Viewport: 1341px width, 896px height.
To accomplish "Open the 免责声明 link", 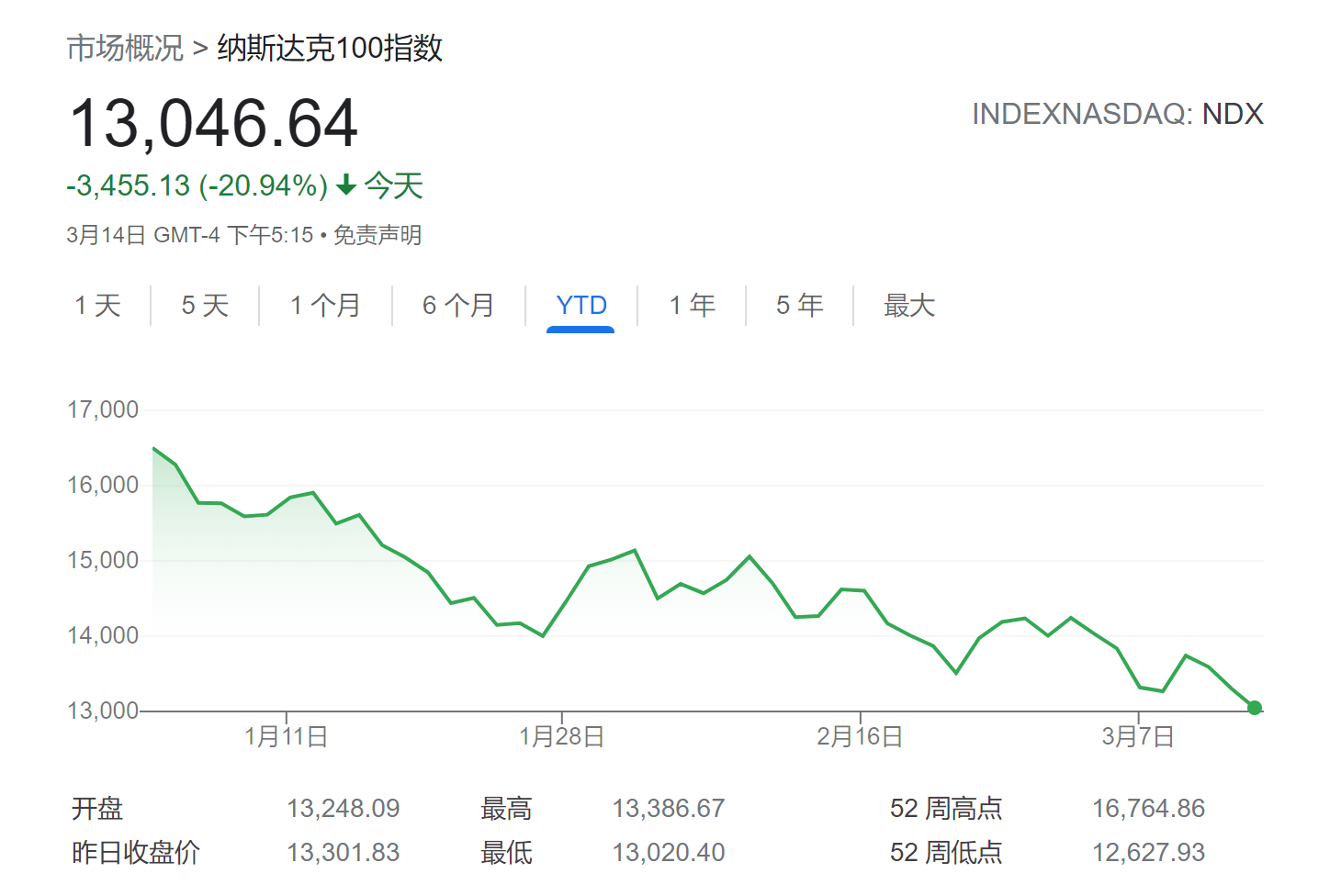I will coord(378,235).
